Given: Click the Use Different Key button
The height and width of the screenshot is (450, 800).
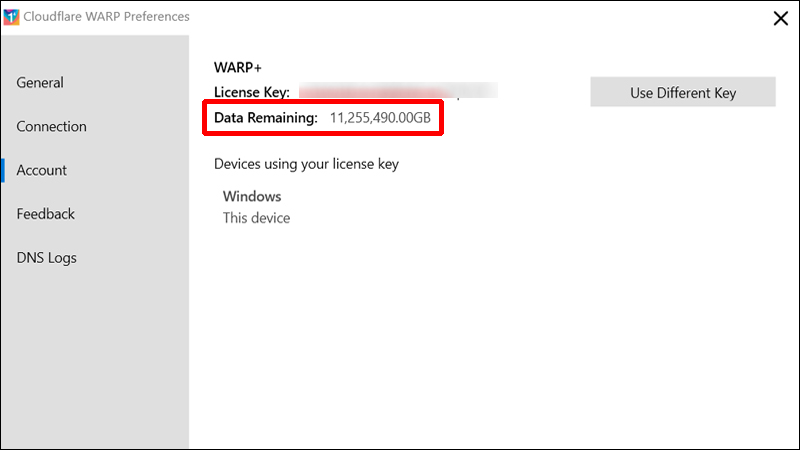Looking at the screenshot, I should [683, 92].
